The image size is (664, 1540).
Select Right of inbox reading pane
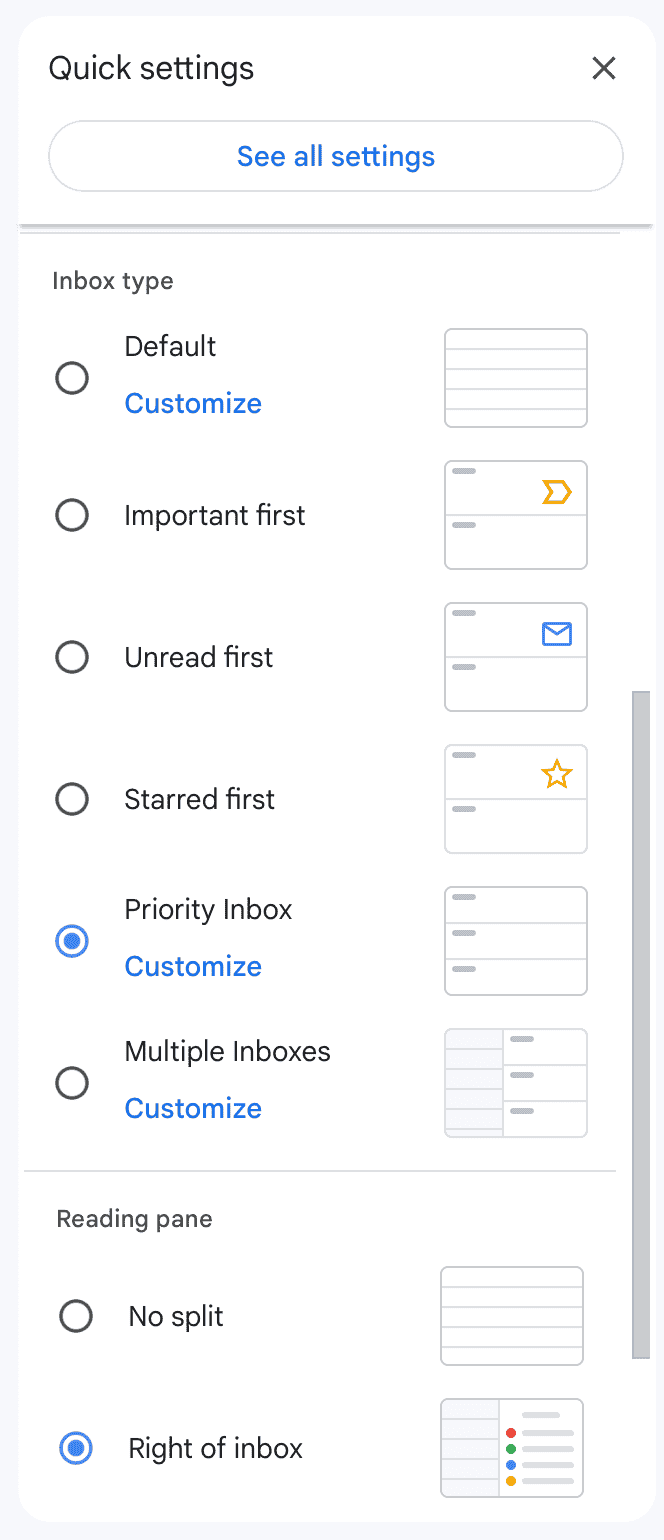(x=75, y=1447)
